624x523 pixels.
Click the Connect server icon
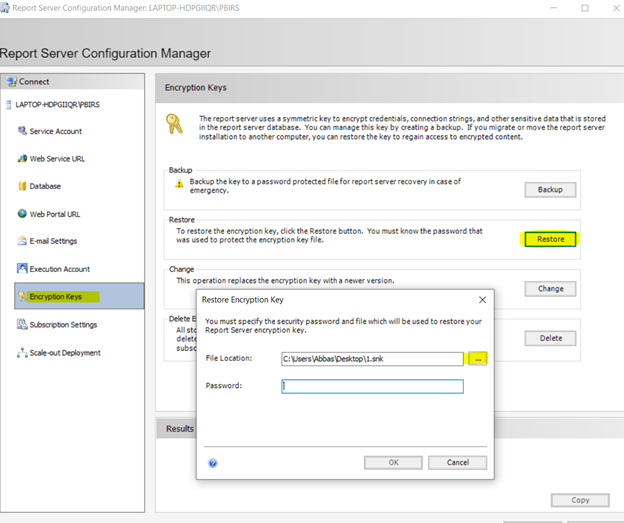[x=12, y=82]
